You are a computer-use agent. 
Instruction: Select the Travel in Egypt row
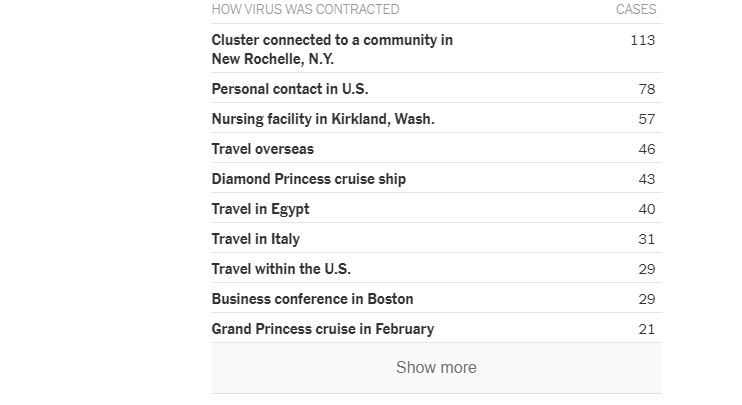point(261,209)
